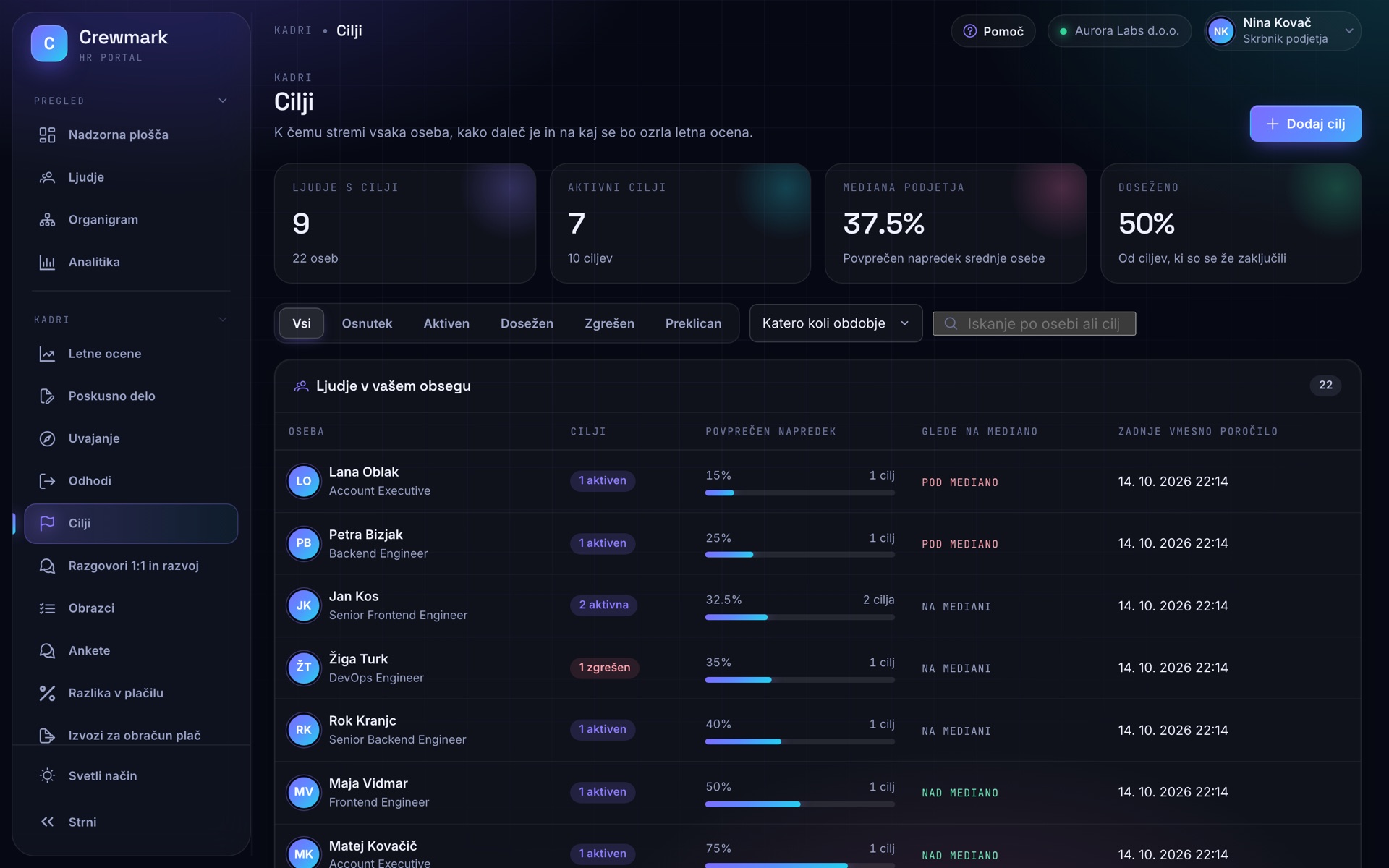Image resolution: width=1389 pixels, height=868 pixels.
Task: Toggle Svetli način light mode
Action: (131, 775)
